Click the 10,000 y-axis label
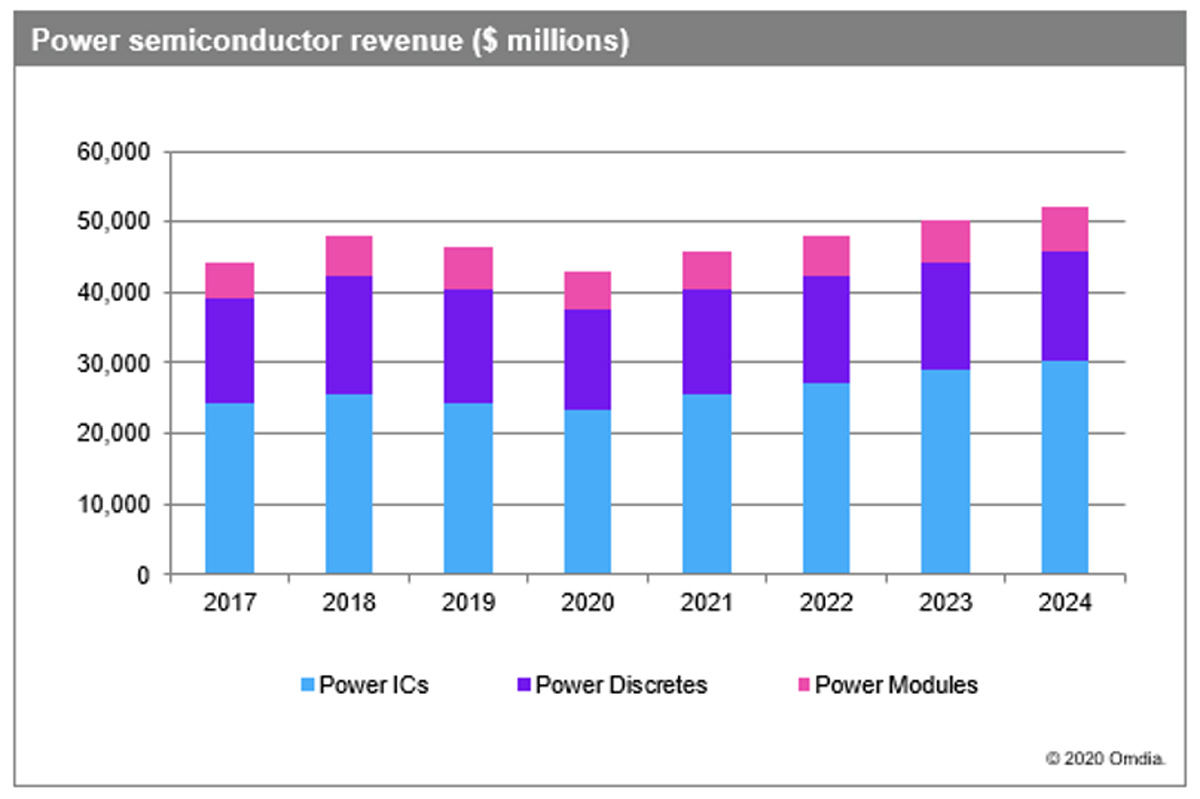 point(114,504)
